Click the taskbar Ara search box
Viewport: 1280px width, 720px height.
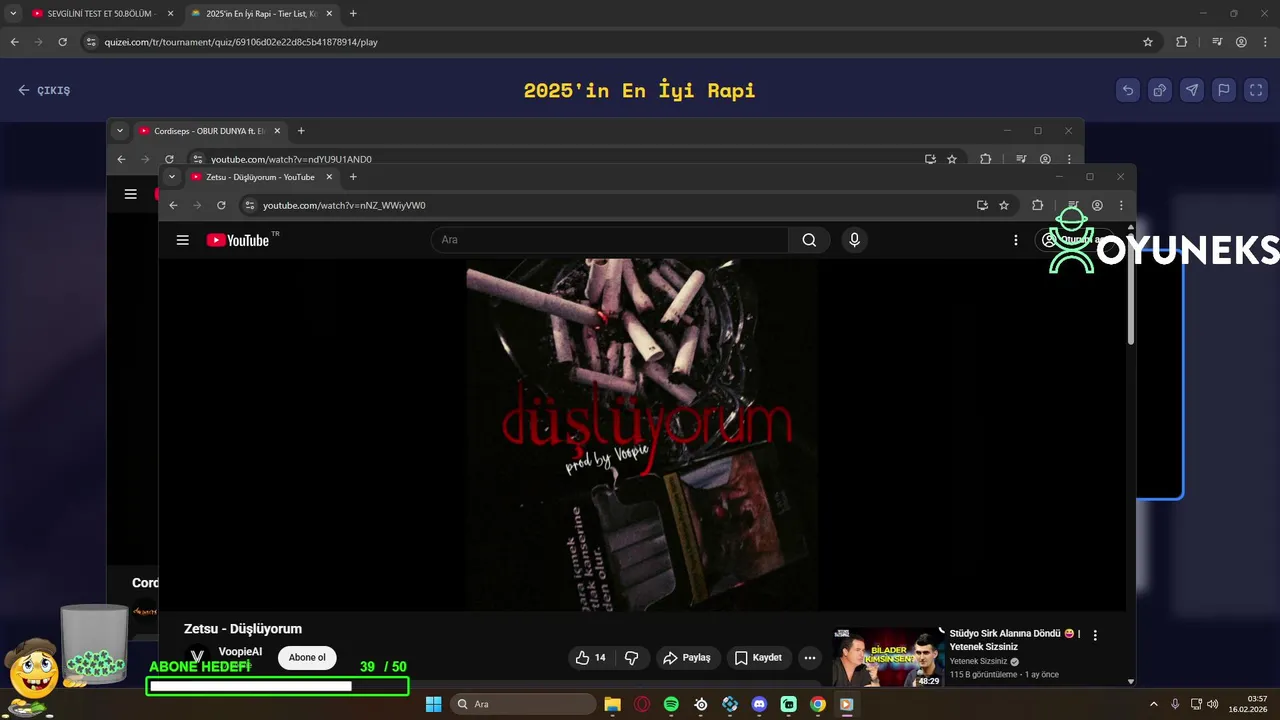click(x=524, y=704)
